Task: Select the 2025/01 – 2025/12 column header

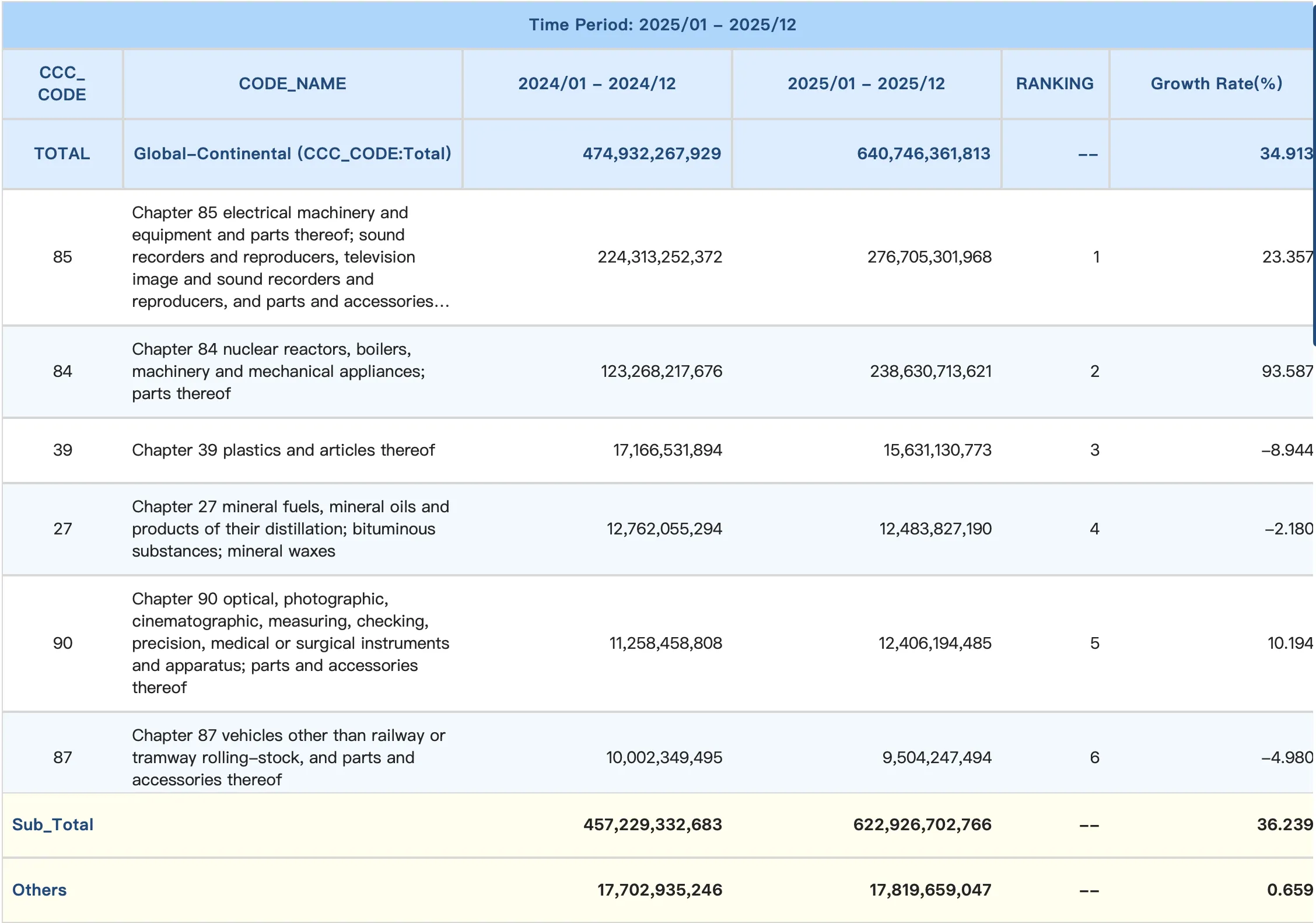Action: tap(866, 83)
